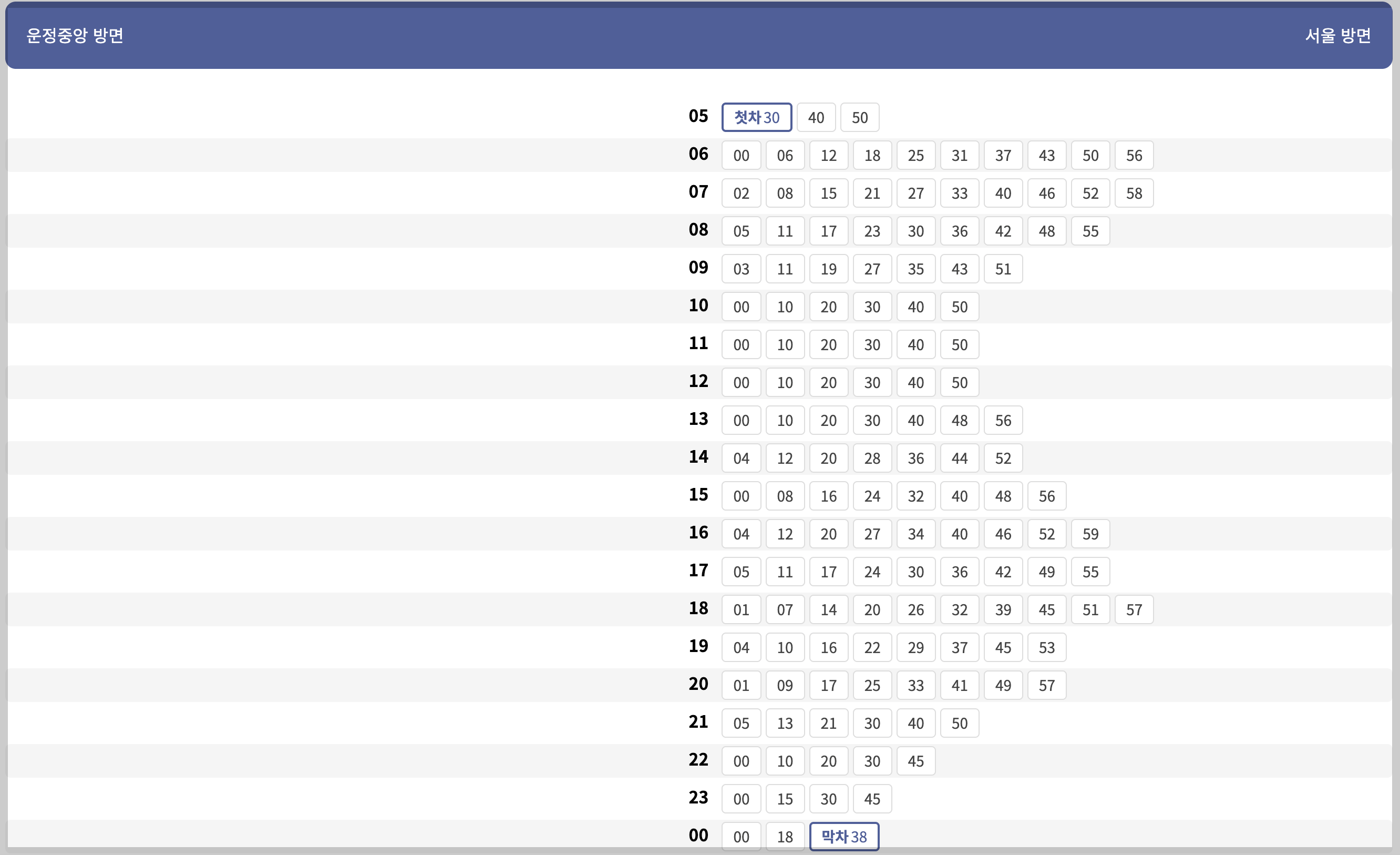Click the 57 minute box in the 20 row

tap(1047, 686)
